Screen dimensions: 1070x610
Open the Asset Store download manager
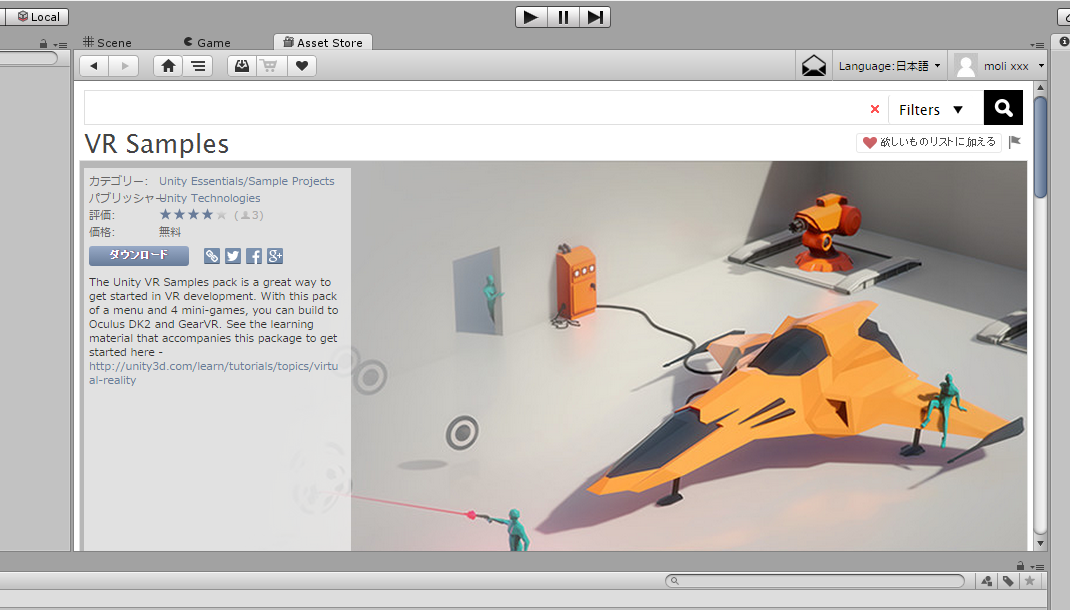click(x=241, y=65)
